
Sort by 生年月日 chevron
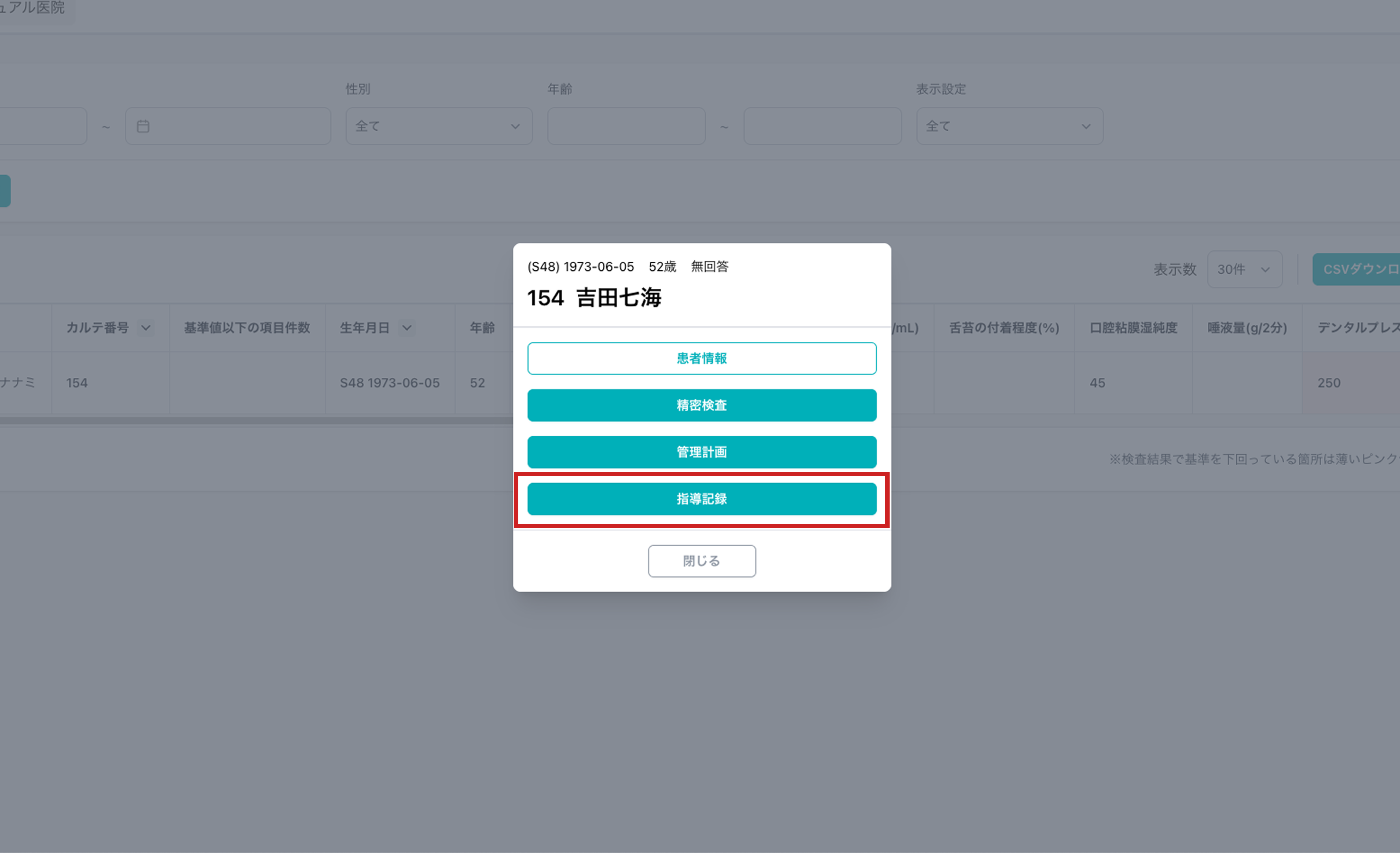[407, 328]
